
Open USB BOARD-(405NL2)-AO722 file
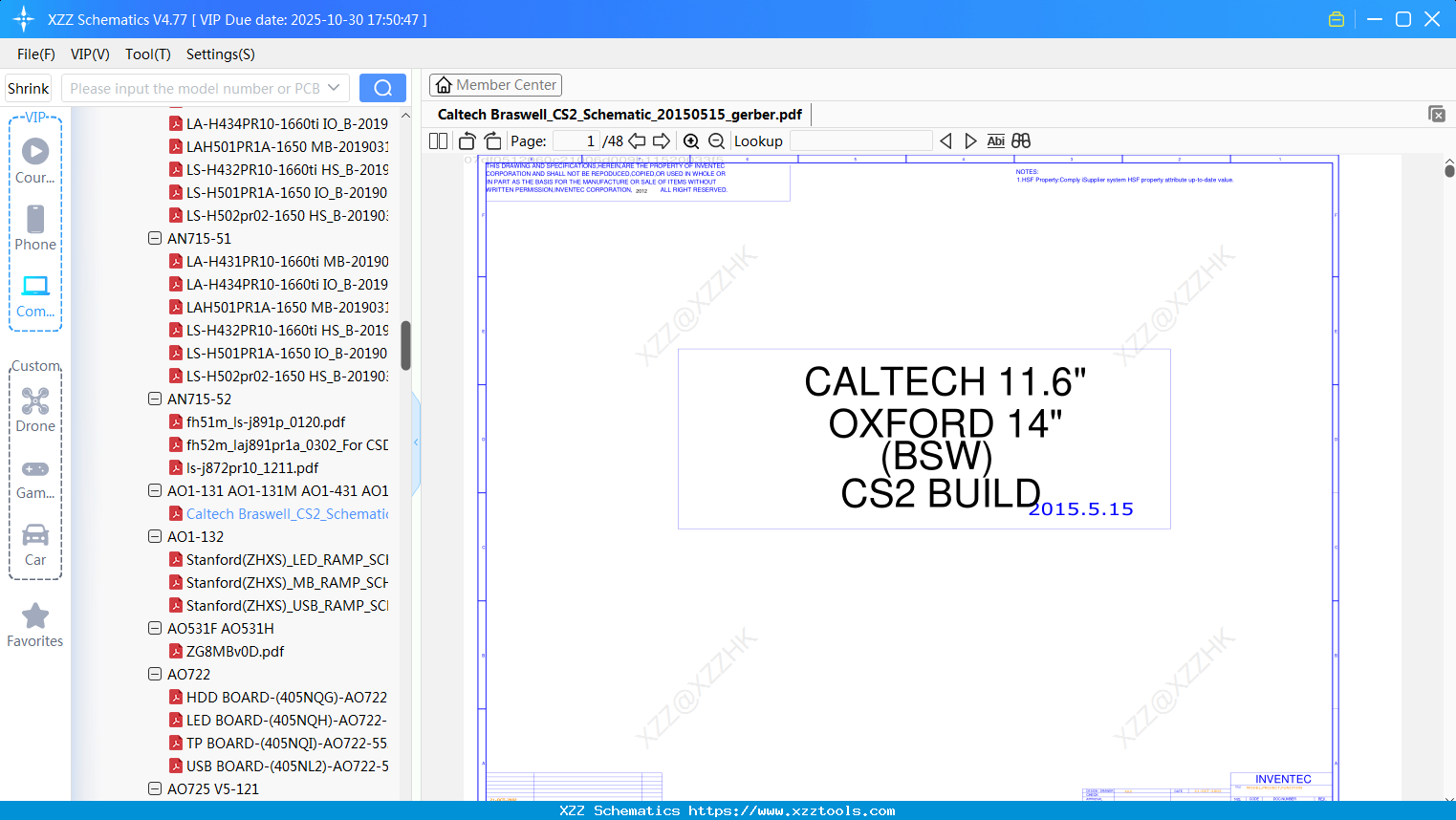[288, 766]
